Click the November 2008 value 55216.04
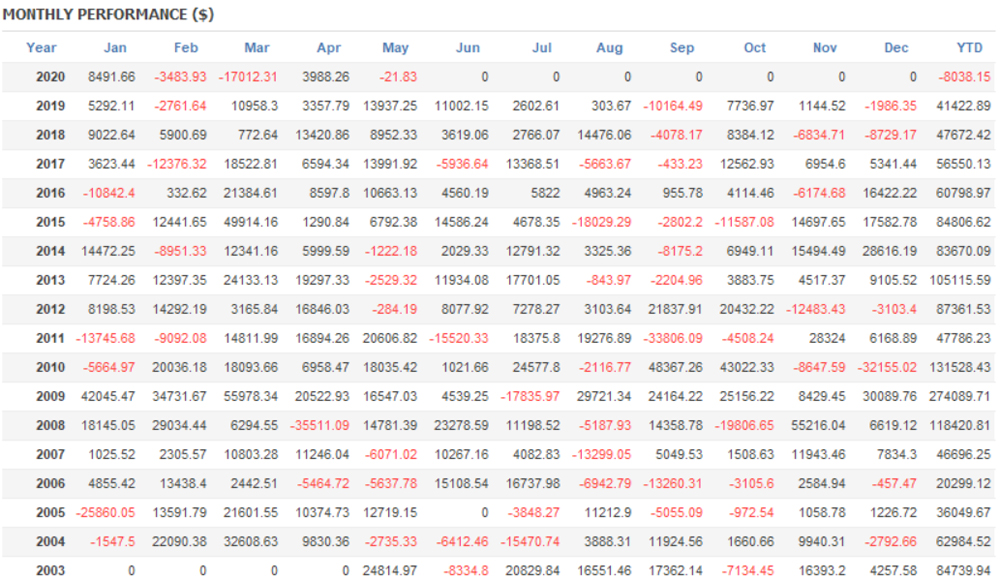The height and width of the screenshot is (581, 1000). pyautogui.click(x=819, y=426)
